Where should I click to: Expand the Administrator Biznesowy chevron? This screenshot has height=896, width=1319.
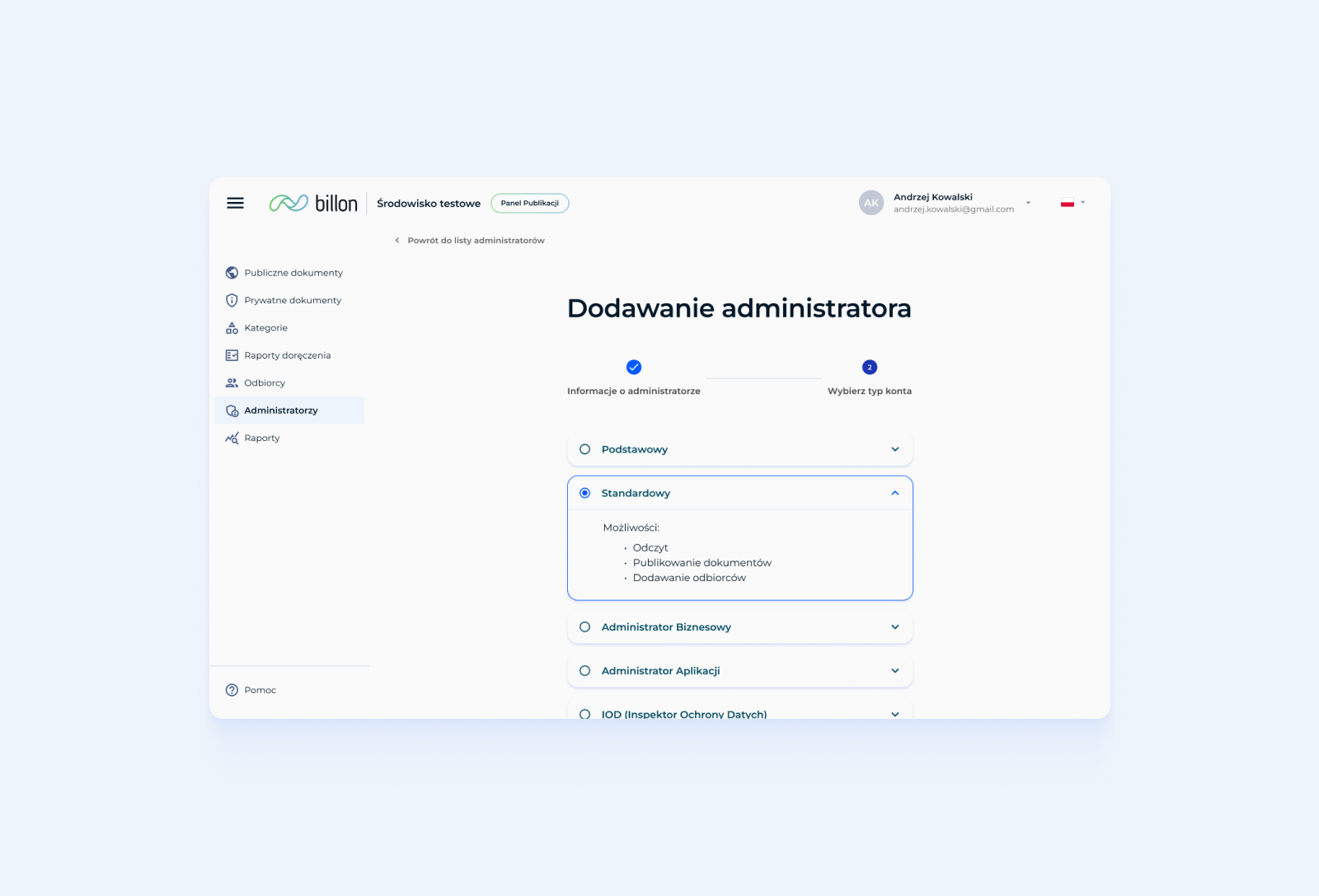coord(895,627)
